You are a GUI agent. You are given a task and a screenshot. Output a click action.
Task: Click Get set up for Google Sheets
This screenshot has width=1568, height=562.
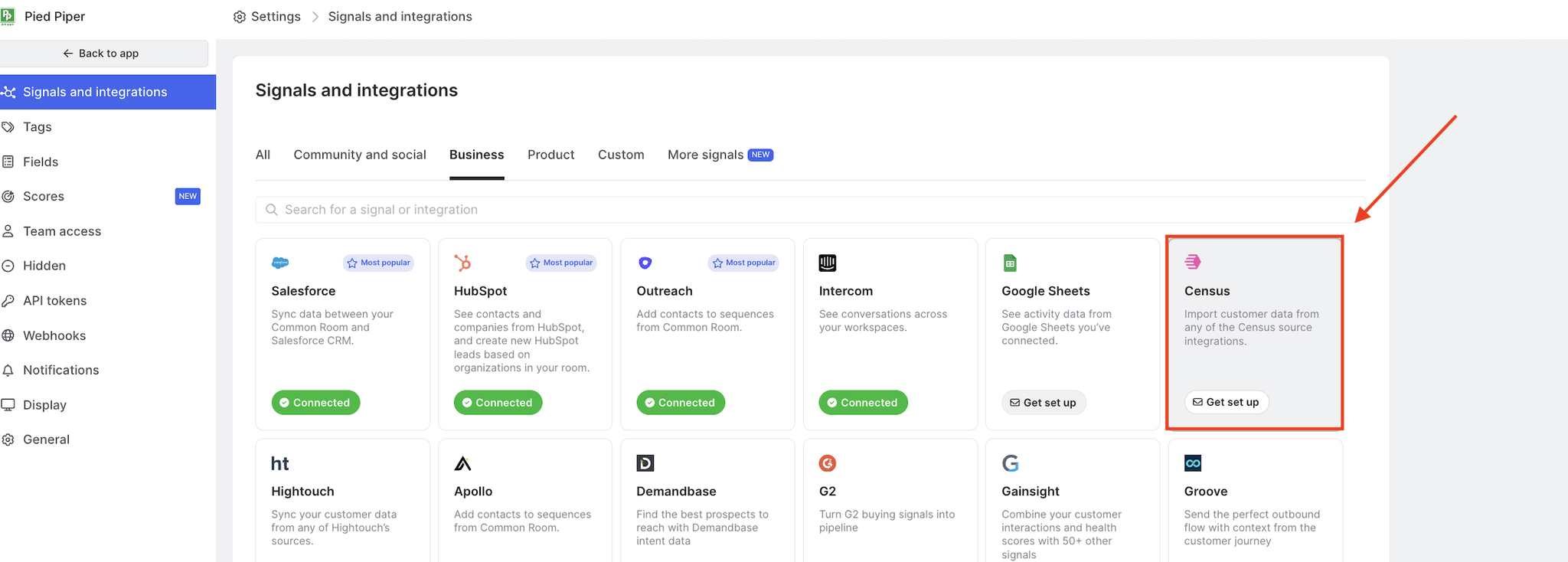pyautogui.click(x=1044, y=403)
